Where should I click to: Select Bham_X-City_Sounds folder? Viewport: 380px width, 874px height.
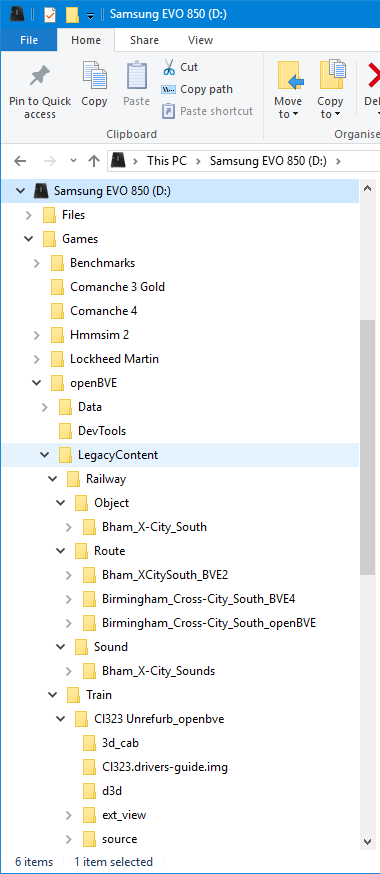click(158, 671)
